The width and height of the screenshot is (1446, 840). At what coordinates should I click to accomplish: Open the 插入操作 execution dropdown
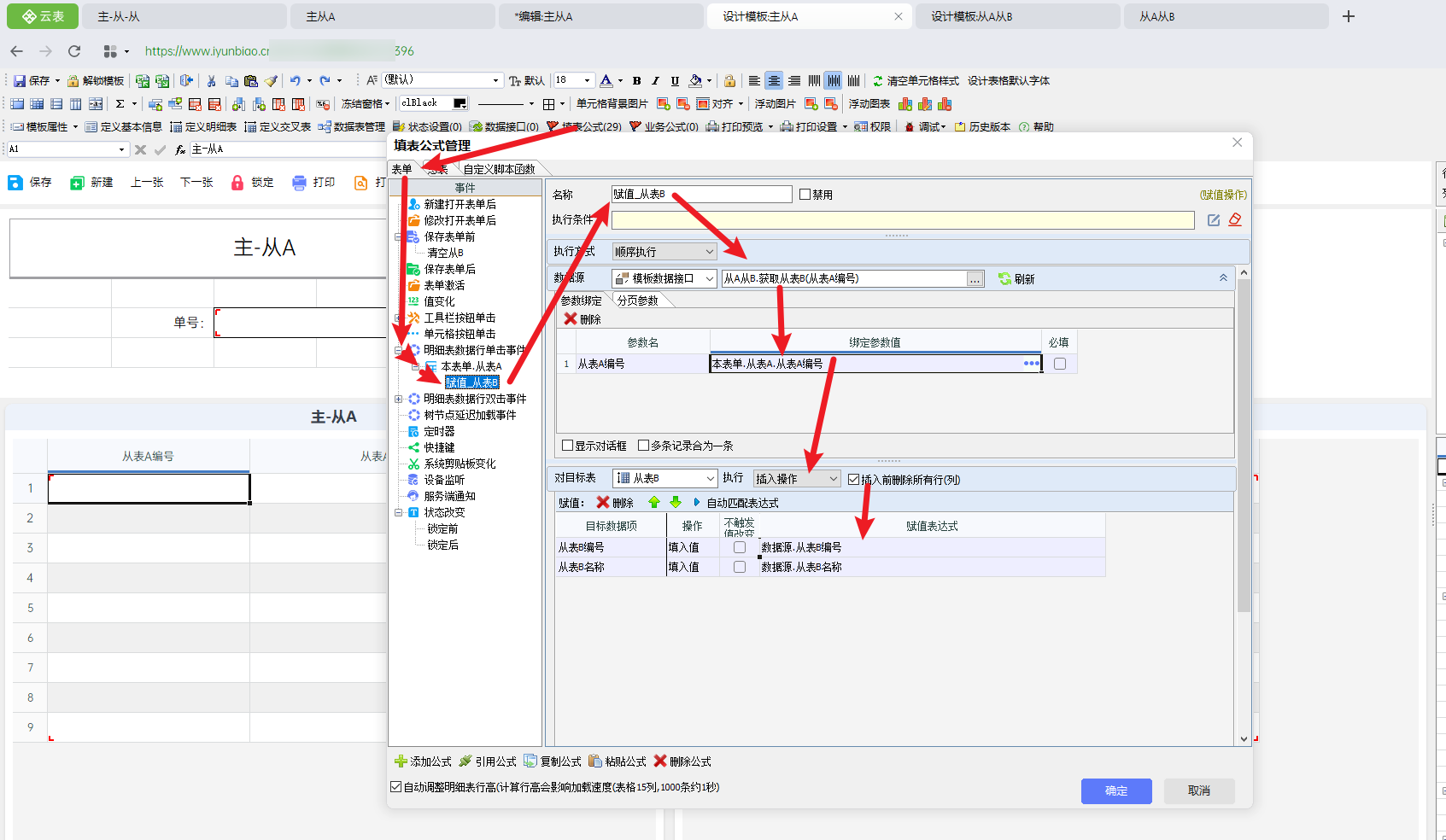point(797,479)
